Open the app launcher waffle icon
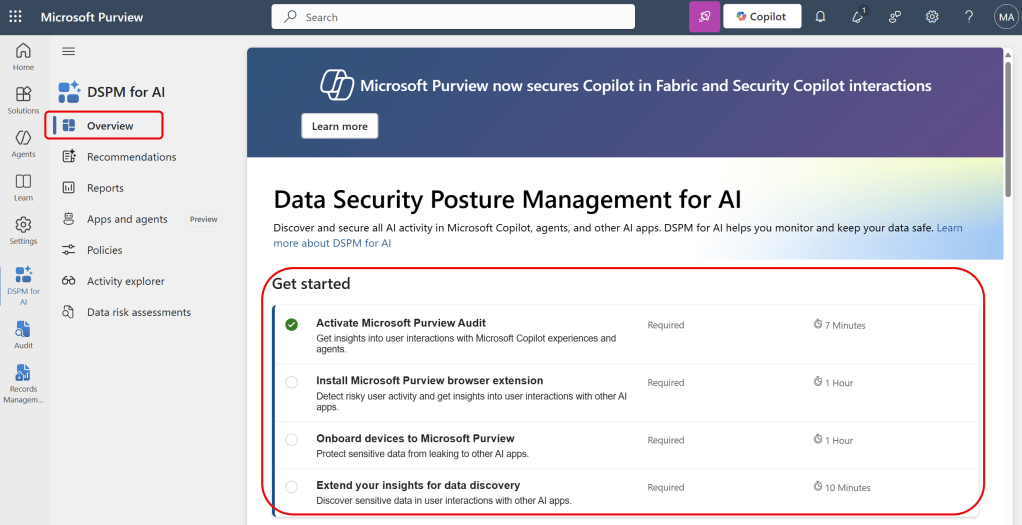Image resolution: width=1022 pixels, height=525 pixels. click(16, 17)
